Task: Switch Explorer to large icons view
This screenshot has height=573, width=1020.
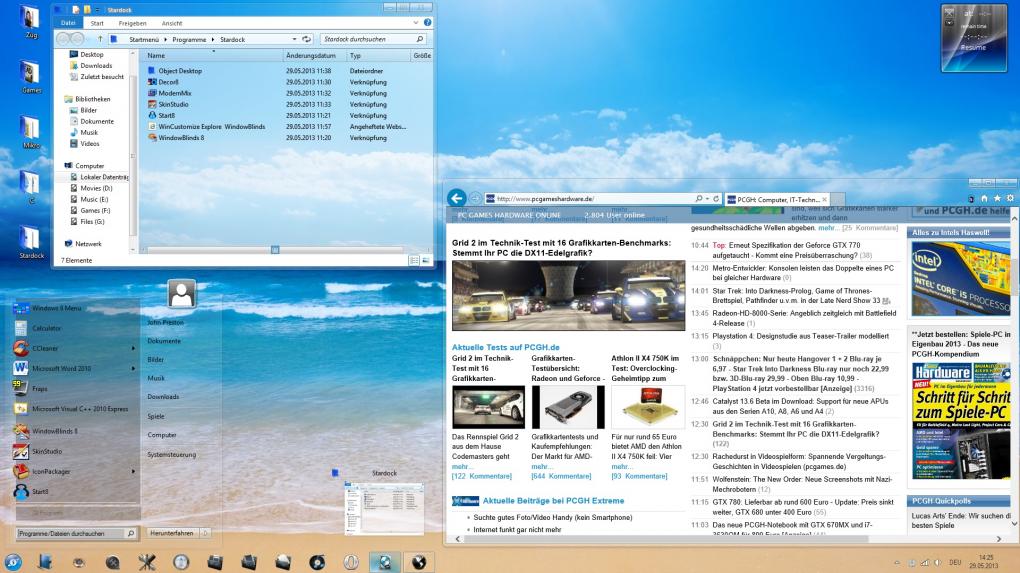Action: [425, 260]
